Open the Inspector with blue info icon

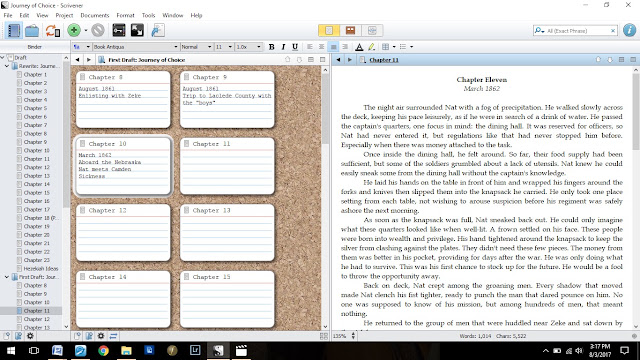(629, 31)
